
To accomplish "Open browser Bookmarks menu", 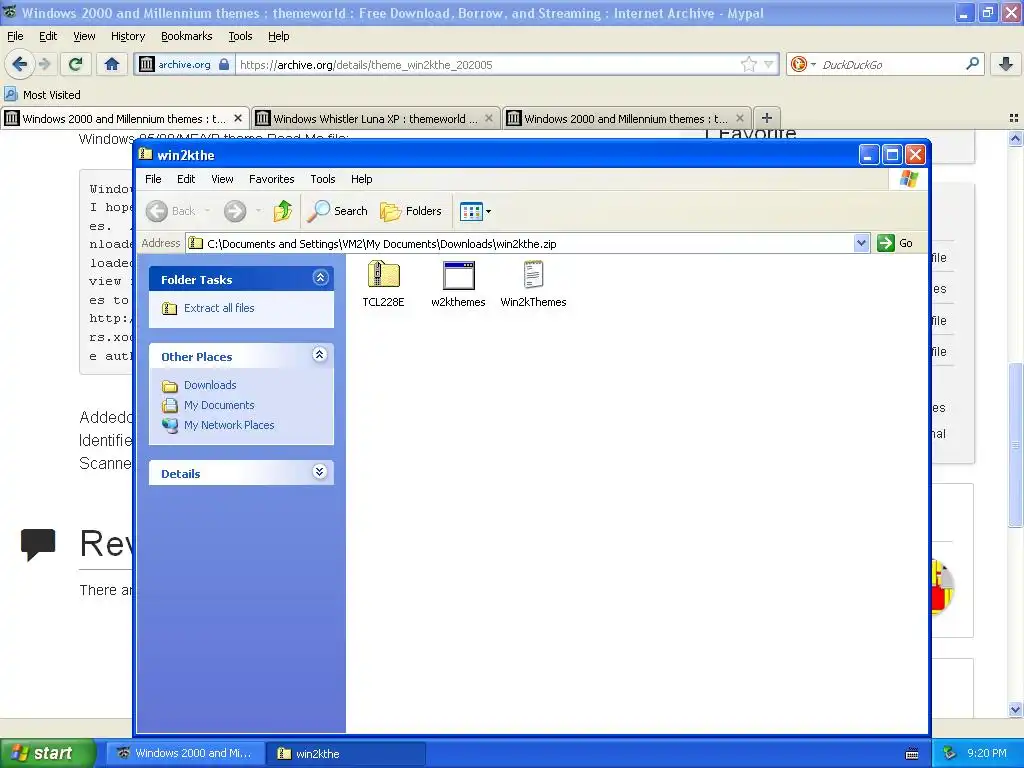I will (x=186, y=37).
